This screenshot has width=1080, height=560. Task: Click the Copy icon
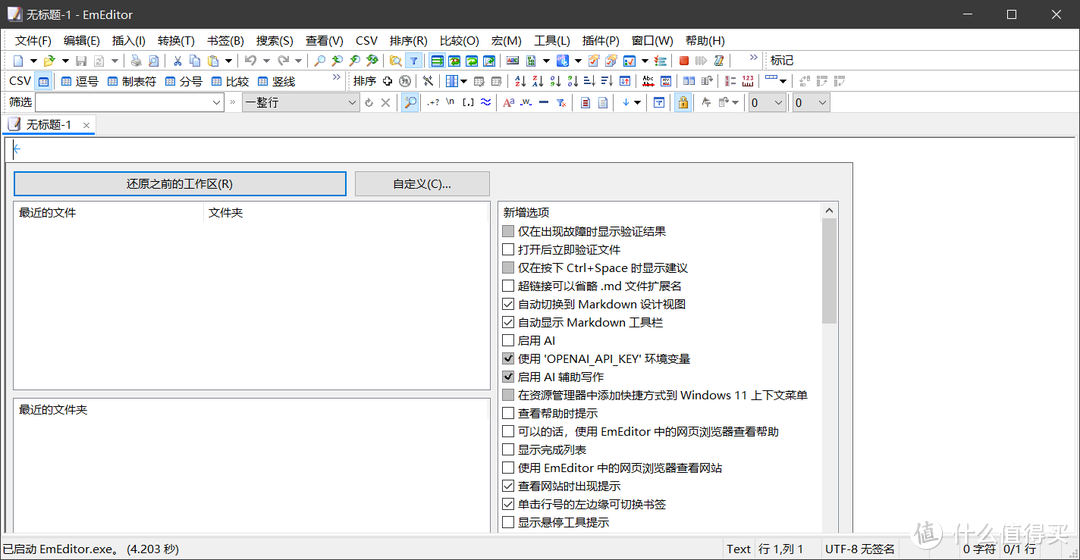(x=195, y=61)
